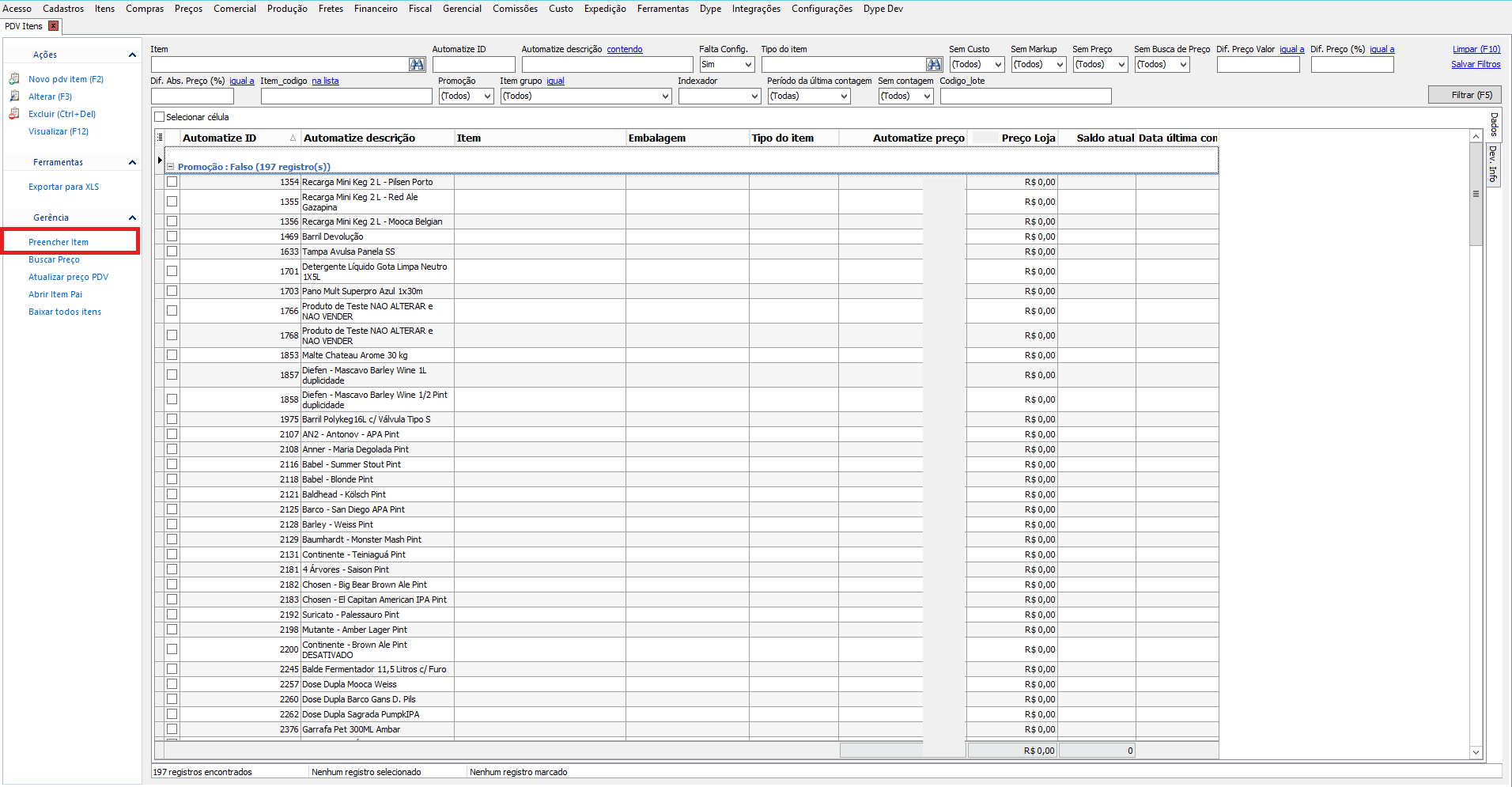Click the vertical scrollbar down arrow
The image size is (1512, 787).
point(1476,752)
